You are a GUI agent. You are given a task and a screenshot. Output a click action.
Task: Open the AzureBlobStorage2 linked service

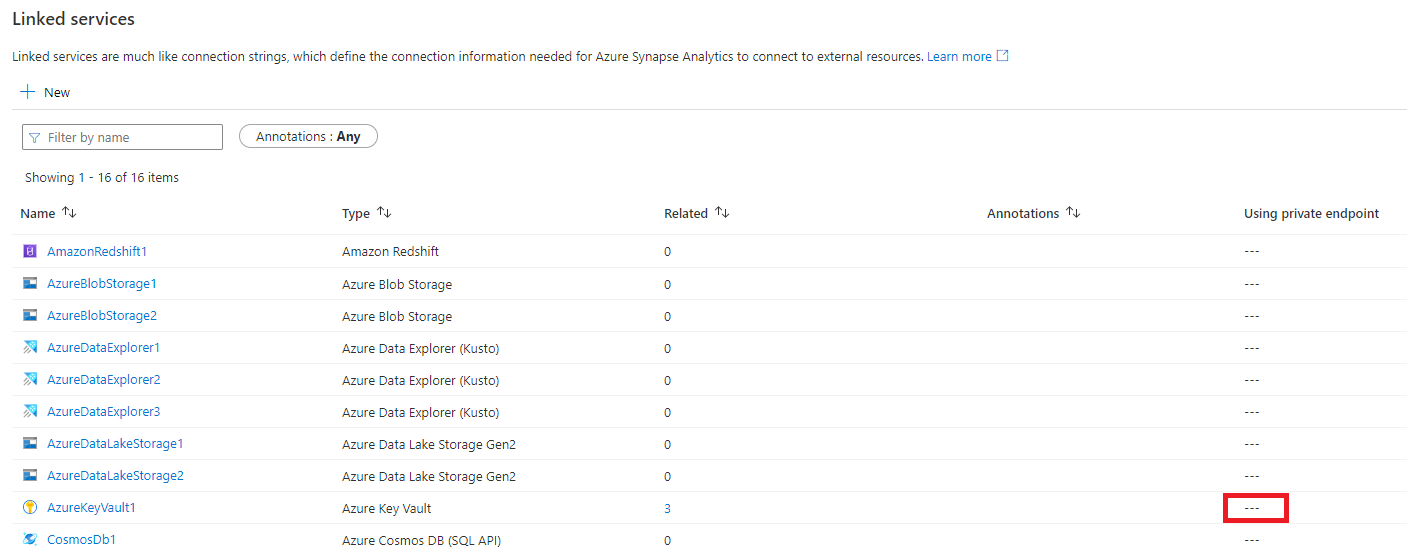[x=102, y=315]
